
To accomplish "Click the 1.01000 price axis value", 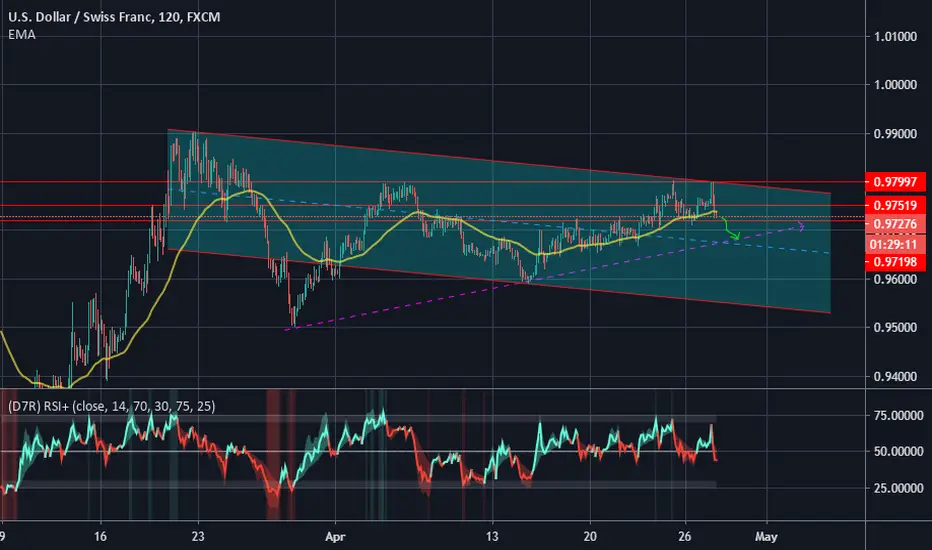I will [x=895, y=37].
